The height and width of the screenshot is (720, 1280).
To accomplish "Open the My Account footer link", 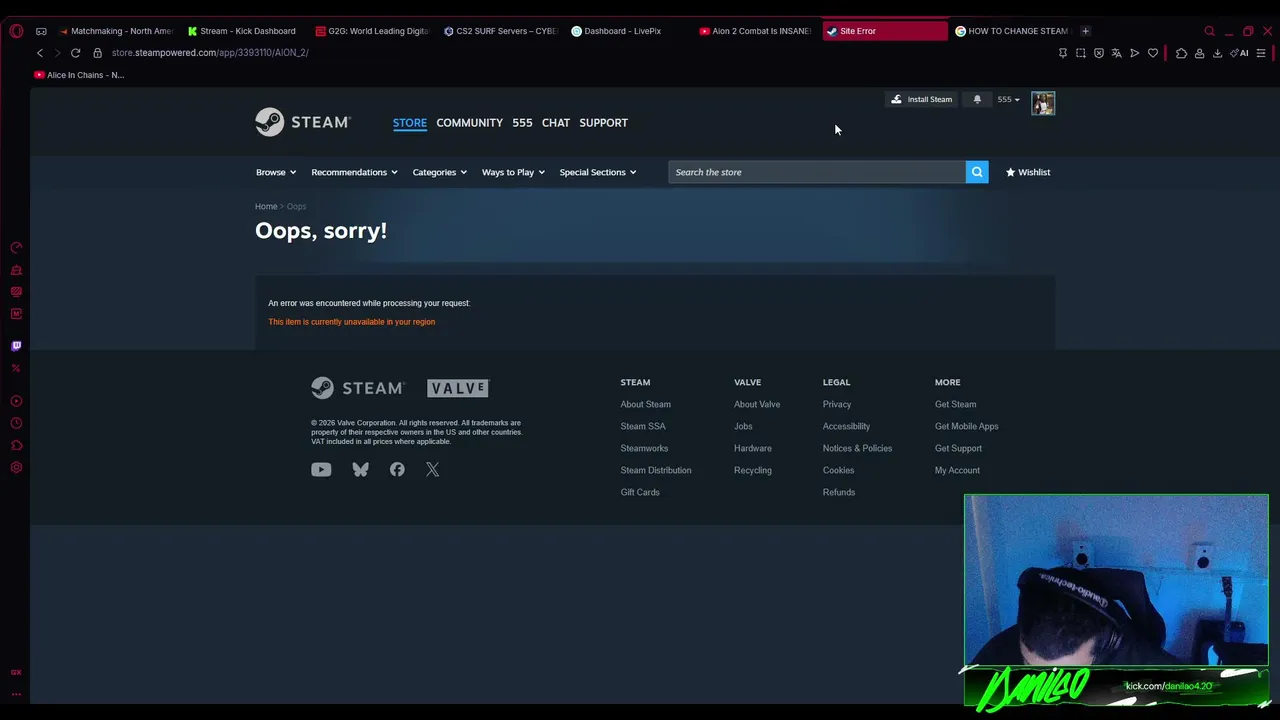I will 957,470.
